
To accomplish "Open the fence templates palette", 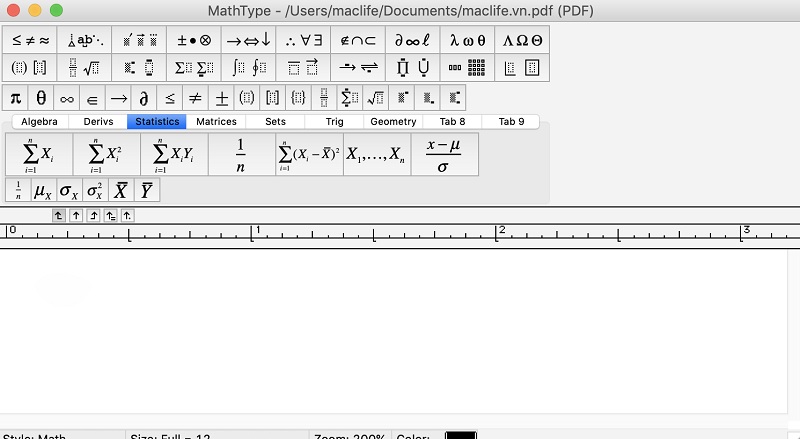I will point(30,67).
